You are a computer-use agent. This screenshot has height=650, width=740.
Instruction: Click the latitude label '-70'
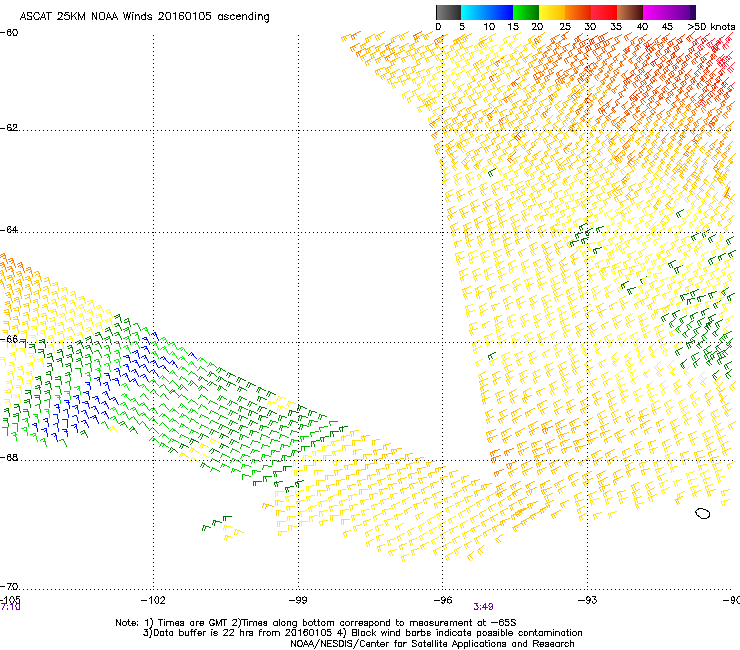9,587
